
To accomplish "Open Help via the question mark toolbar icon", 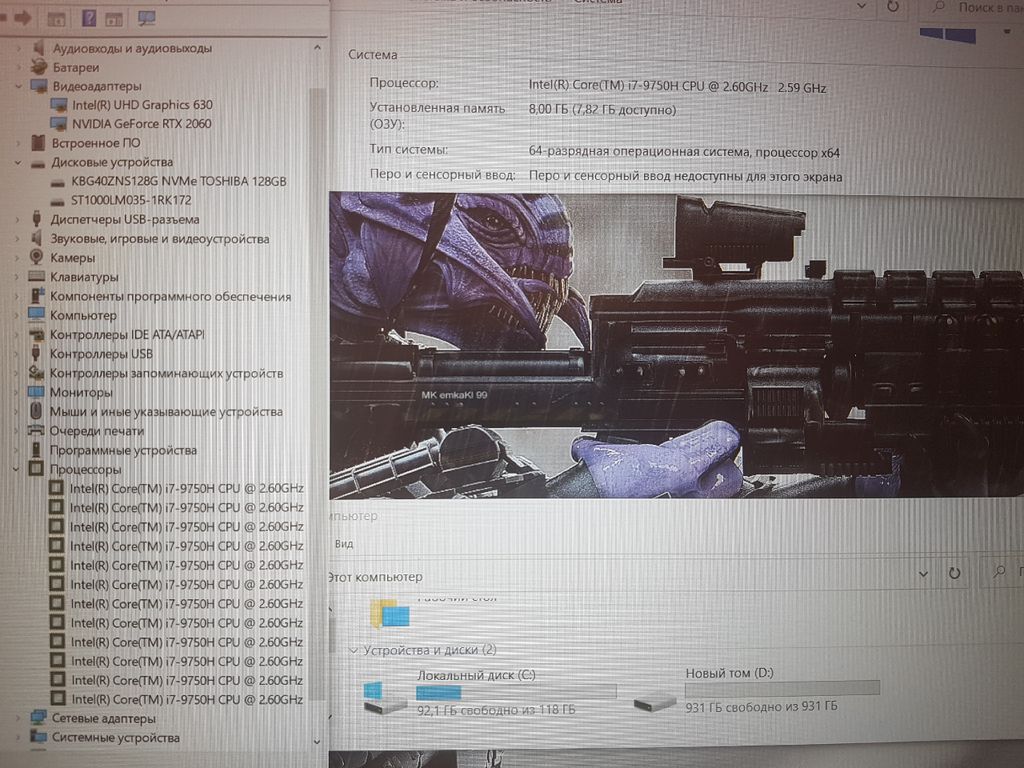I will point(89,18).
